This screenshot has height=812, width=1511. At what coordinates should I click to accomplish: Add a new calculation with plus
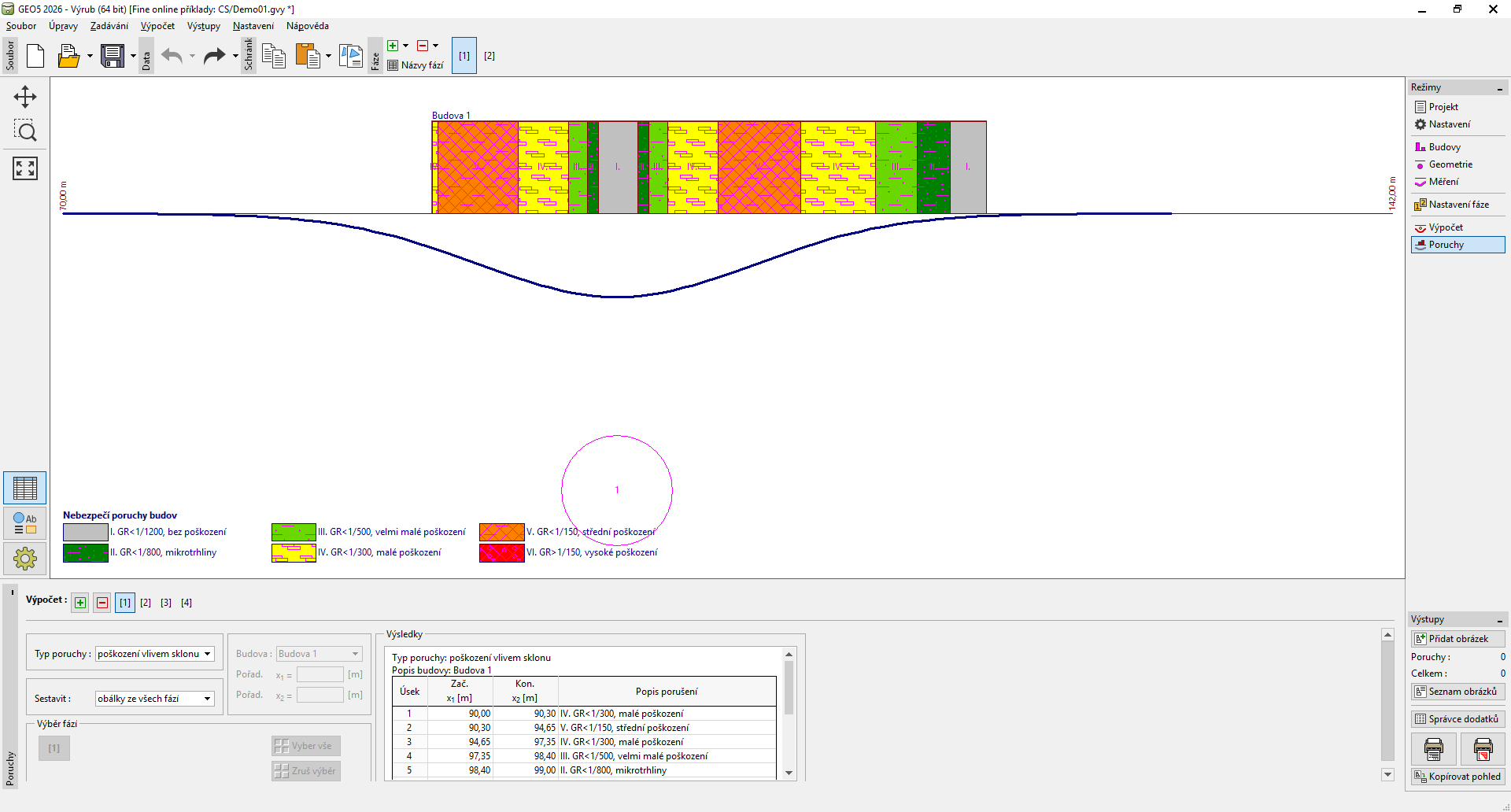click(80, 603)
